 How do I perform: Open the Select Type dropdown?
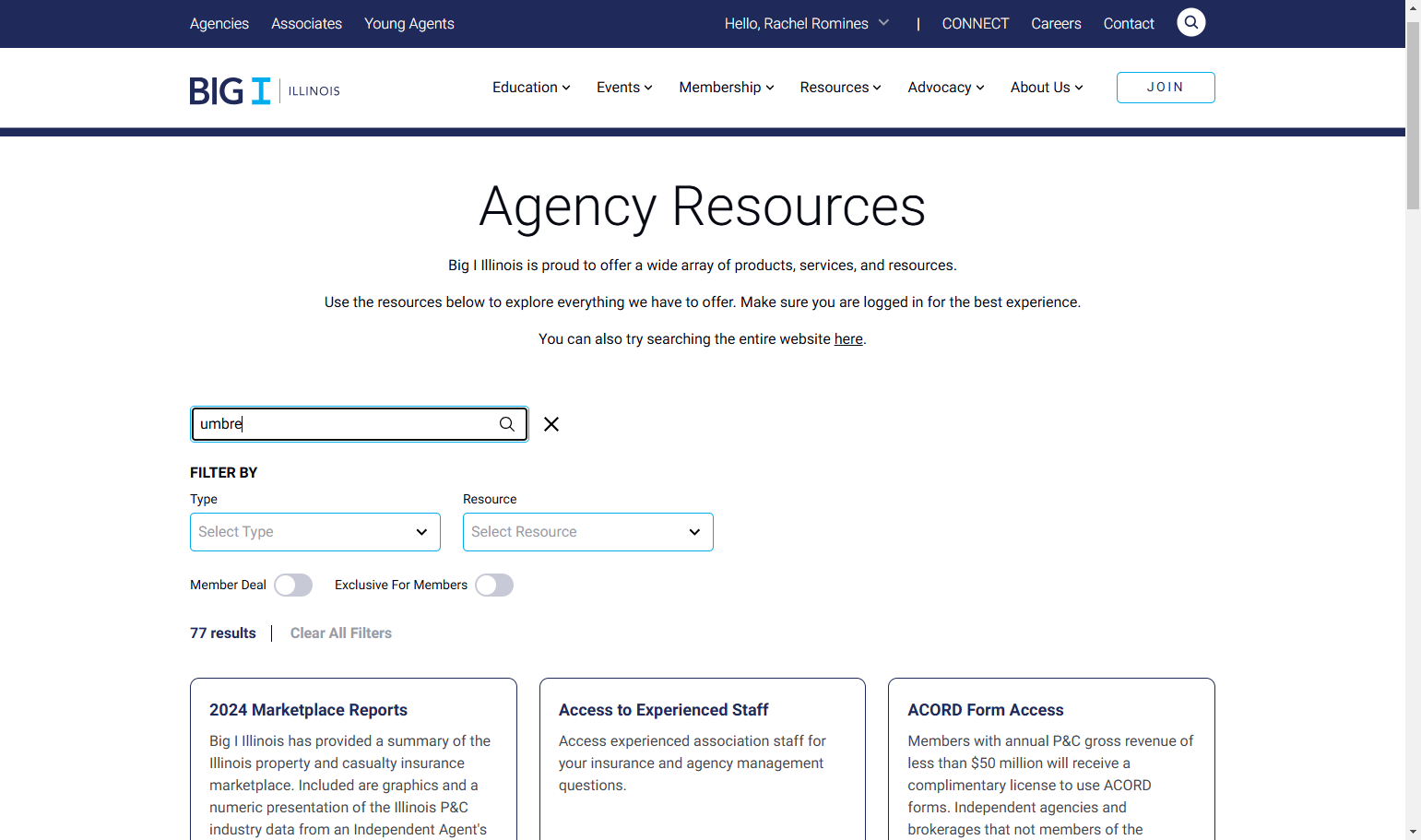pyautogui.click(x=315, y=532)
